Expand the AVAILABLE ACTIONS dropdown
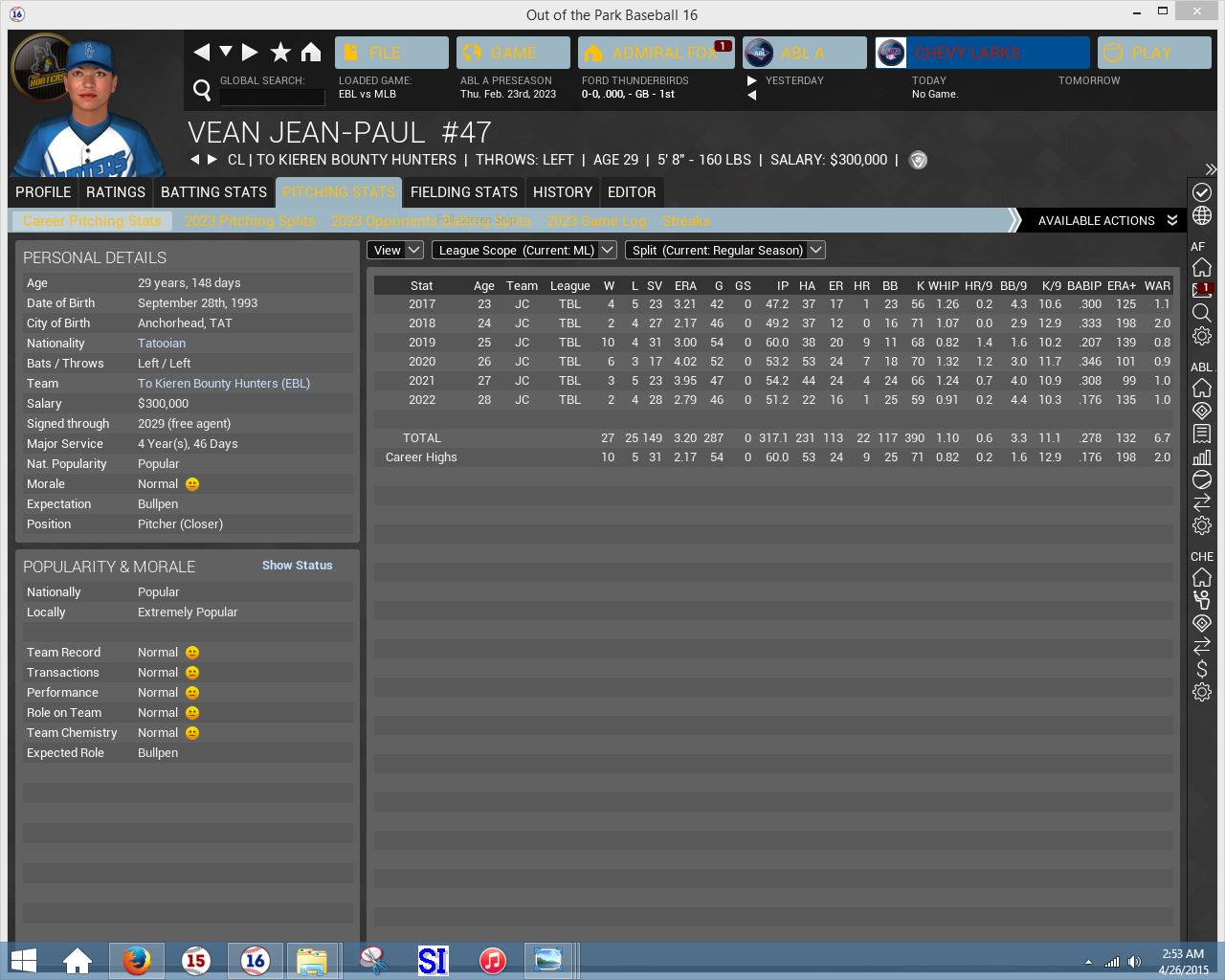Viewport: 1225px width, 980px height. [x=1106, y=221]
